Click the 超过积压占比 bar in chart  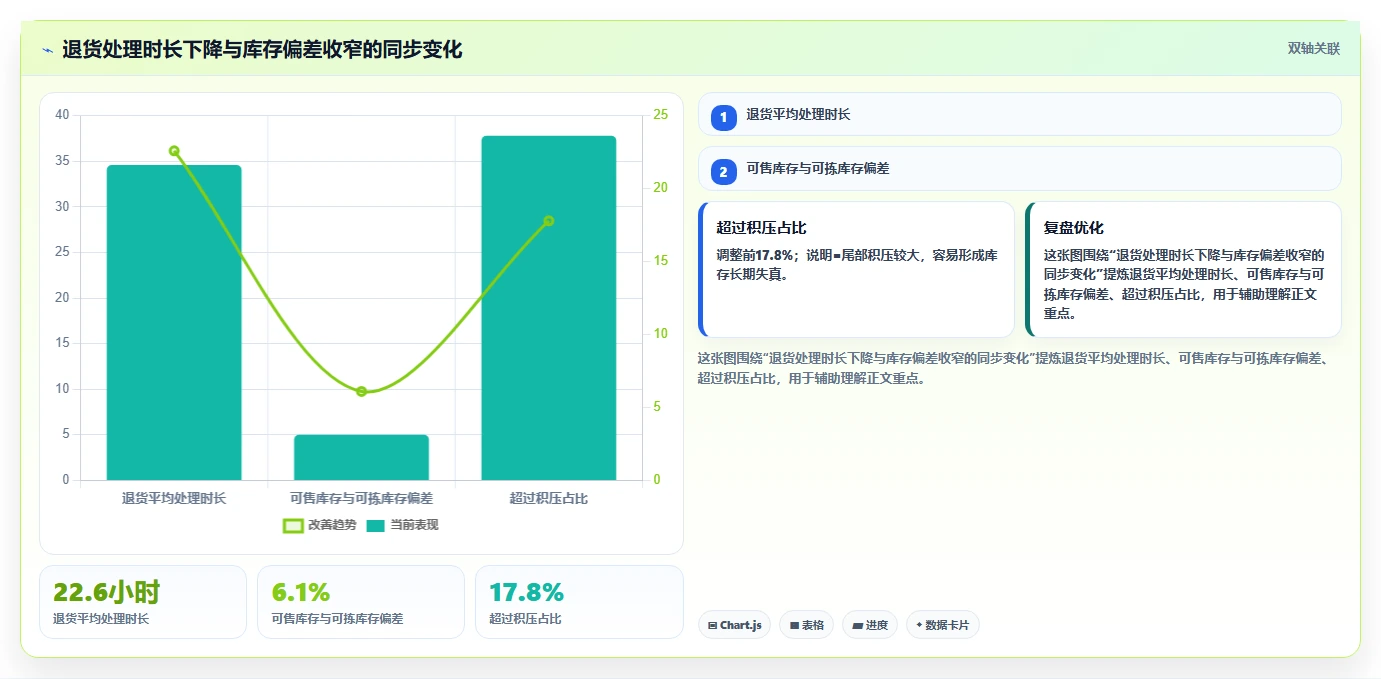548,308
